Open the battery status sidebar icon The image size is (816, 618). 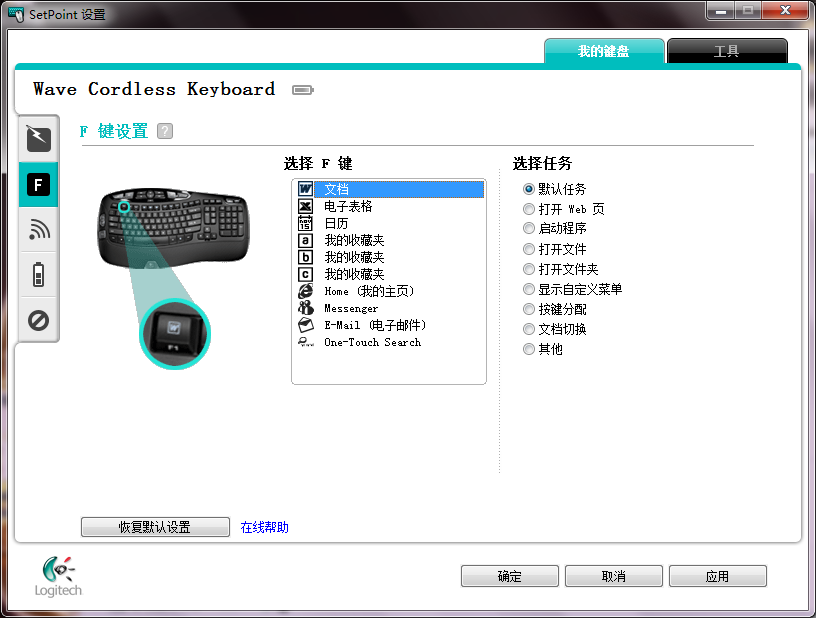39,275
